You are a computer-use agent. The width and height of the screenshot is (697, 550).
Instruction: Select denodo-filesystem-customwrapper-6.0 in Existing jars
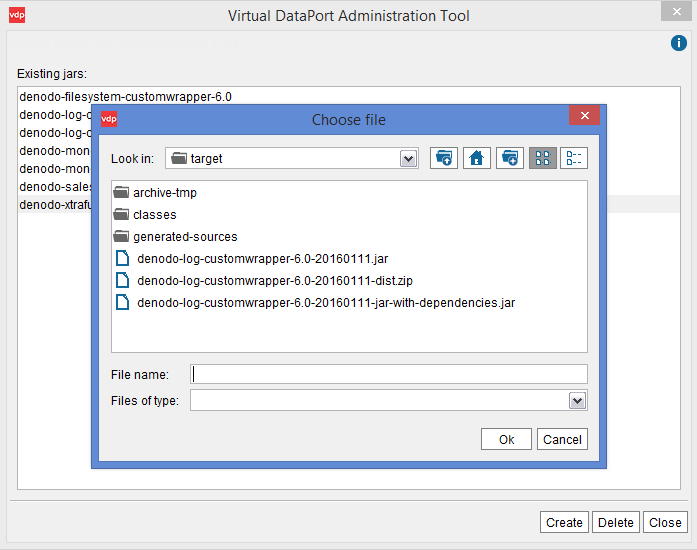tap(125, 96)
